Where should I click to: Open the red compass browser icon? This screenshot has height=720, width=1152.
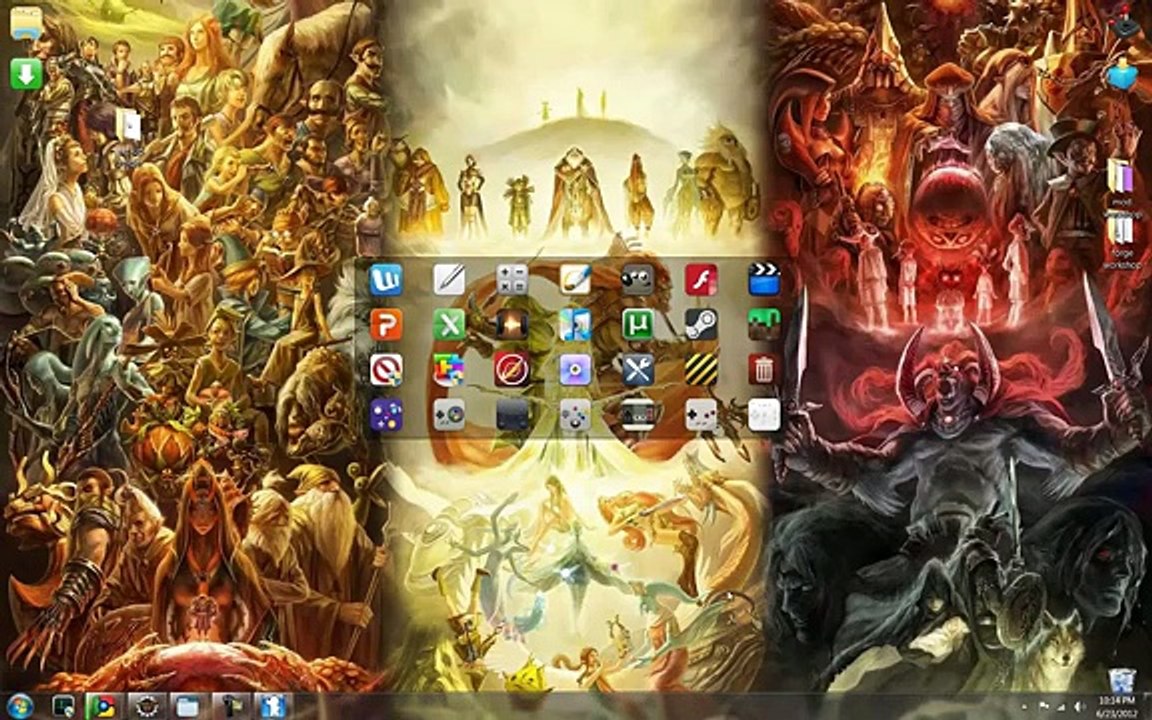[x=512, y=370]
